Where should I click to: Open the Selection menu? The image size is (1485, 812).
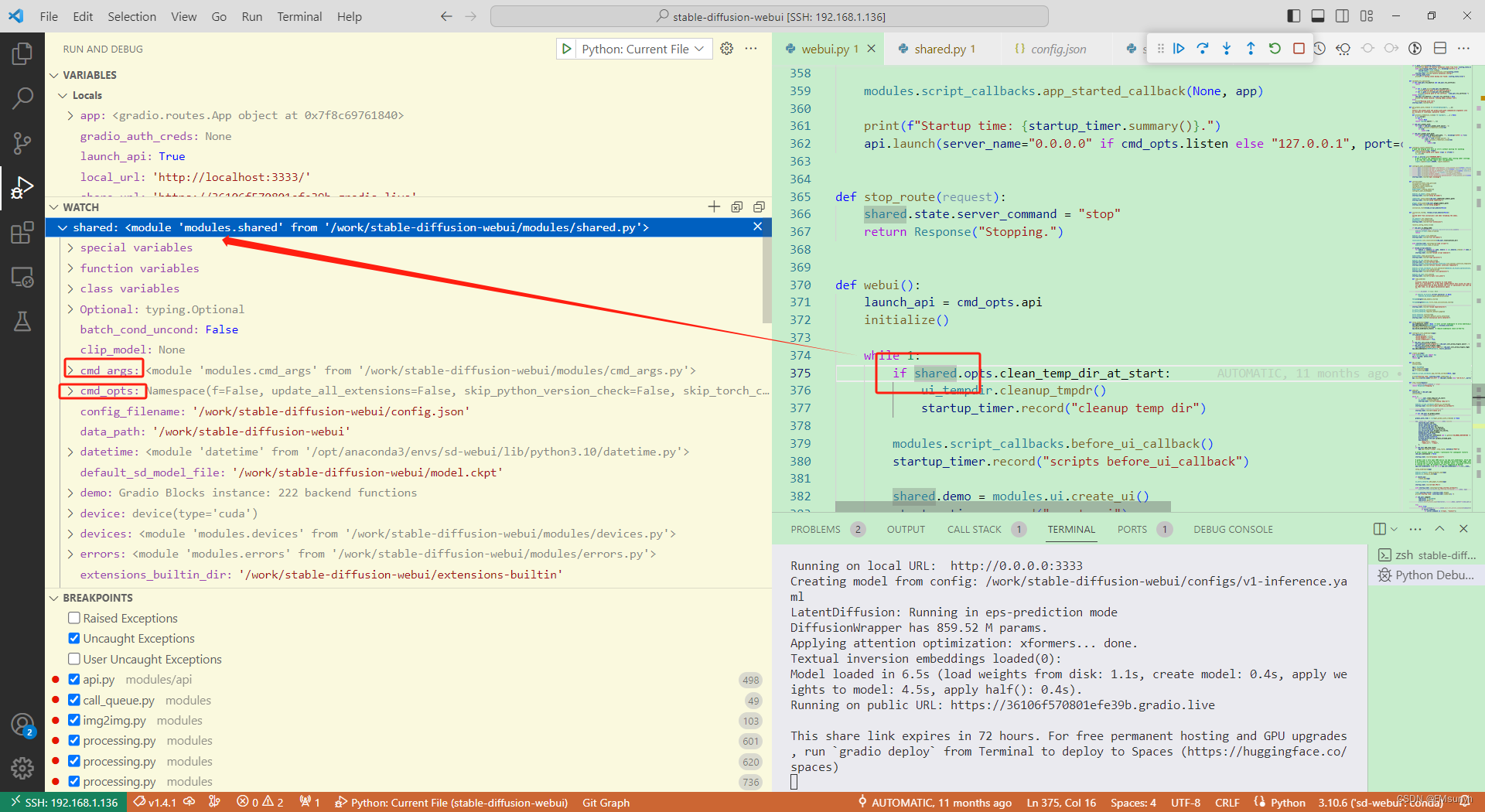(131, 16)
